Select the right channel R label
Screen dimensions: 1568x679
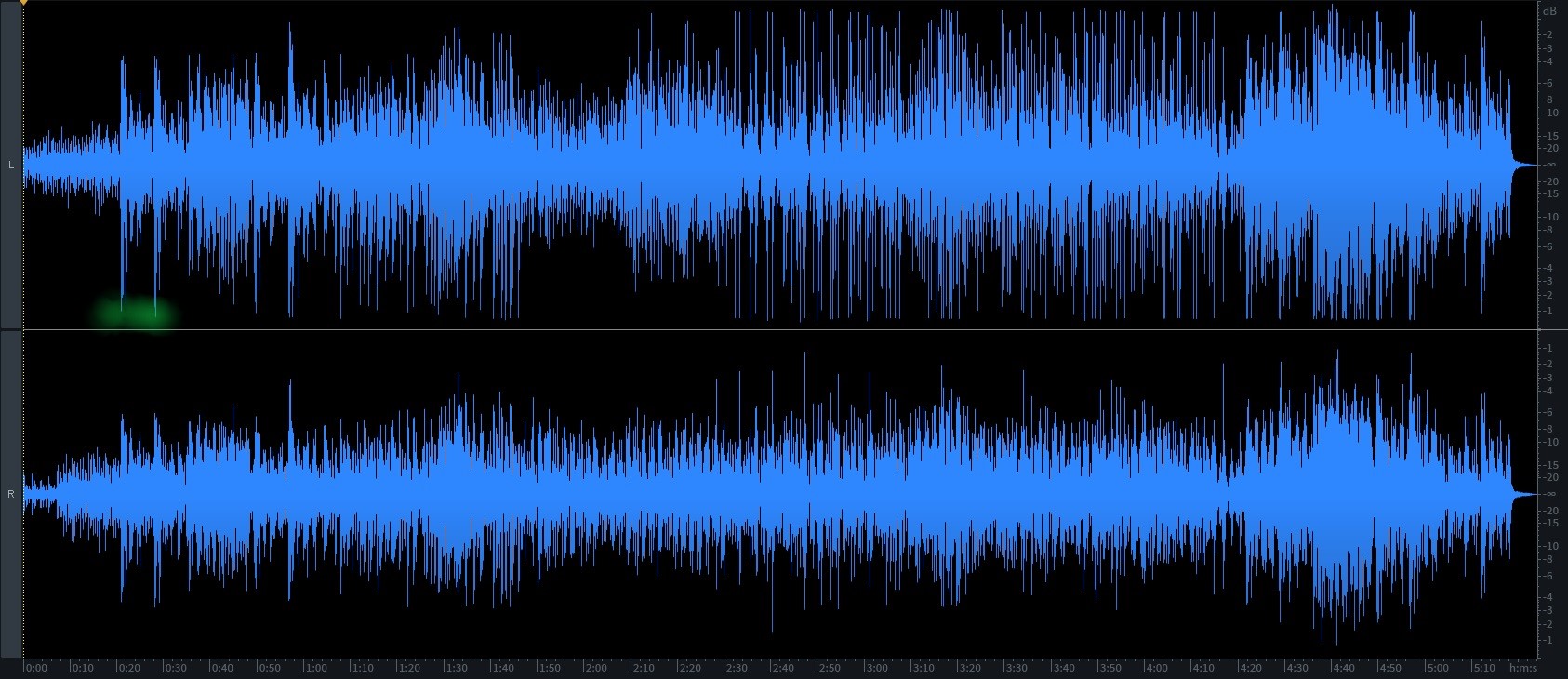11,494
